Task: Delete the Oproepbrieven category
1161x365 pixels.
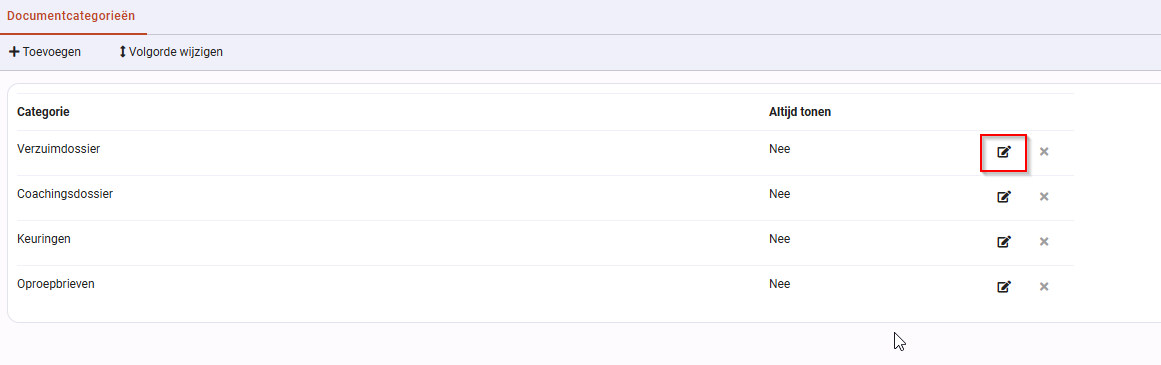Action: pos(1044,287)
